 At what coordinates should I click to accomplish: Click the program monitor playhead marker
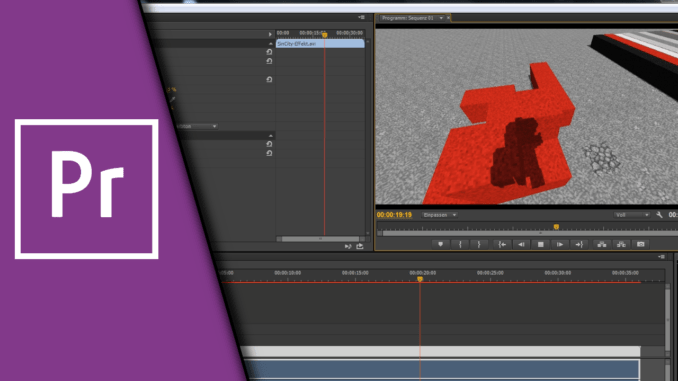(x=556, y=227)
